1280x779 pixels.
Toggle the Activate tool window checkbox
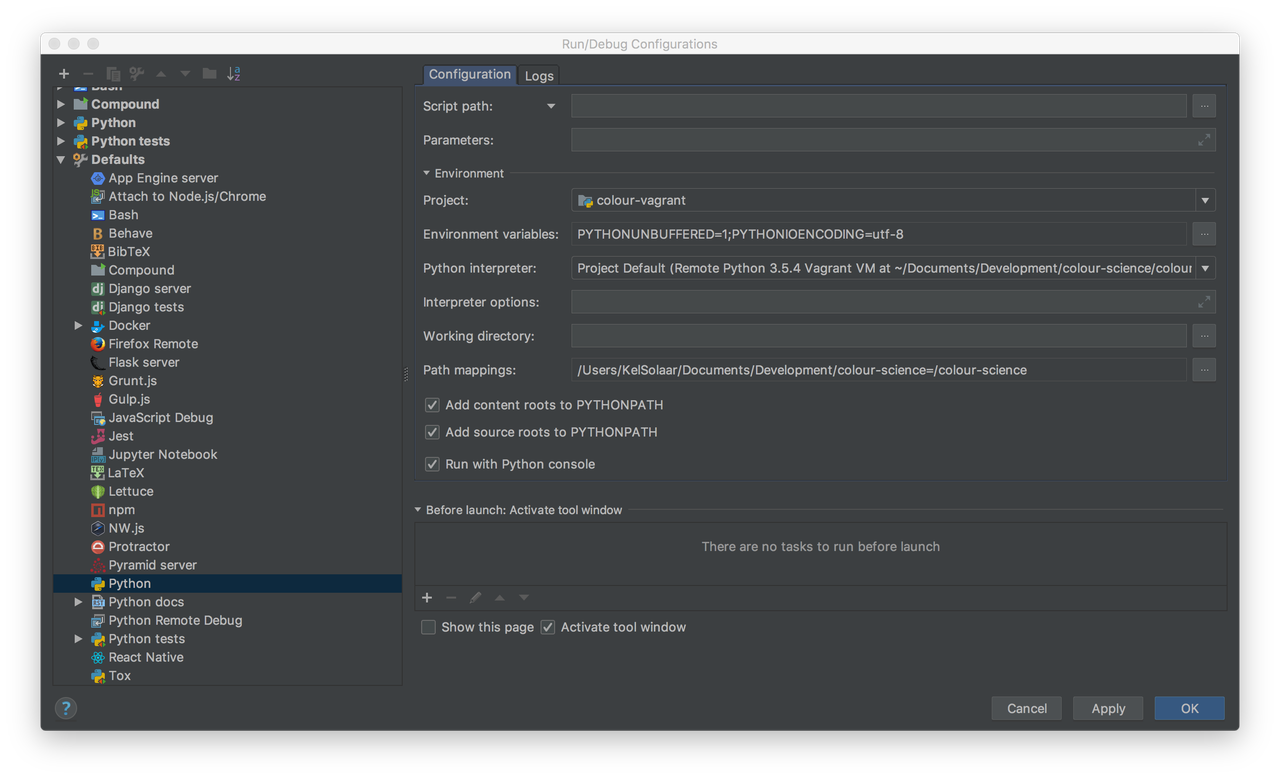(548, 627)
